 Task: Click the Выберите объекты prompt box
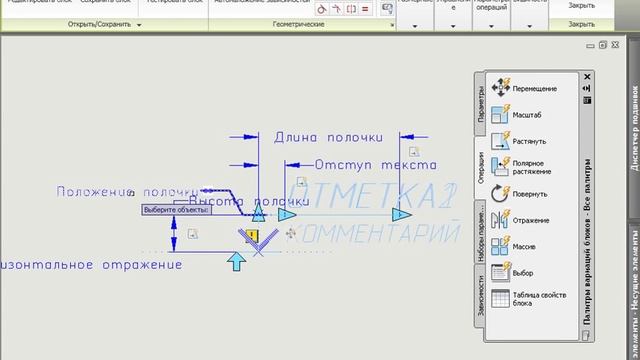click(x=177, y=210)
